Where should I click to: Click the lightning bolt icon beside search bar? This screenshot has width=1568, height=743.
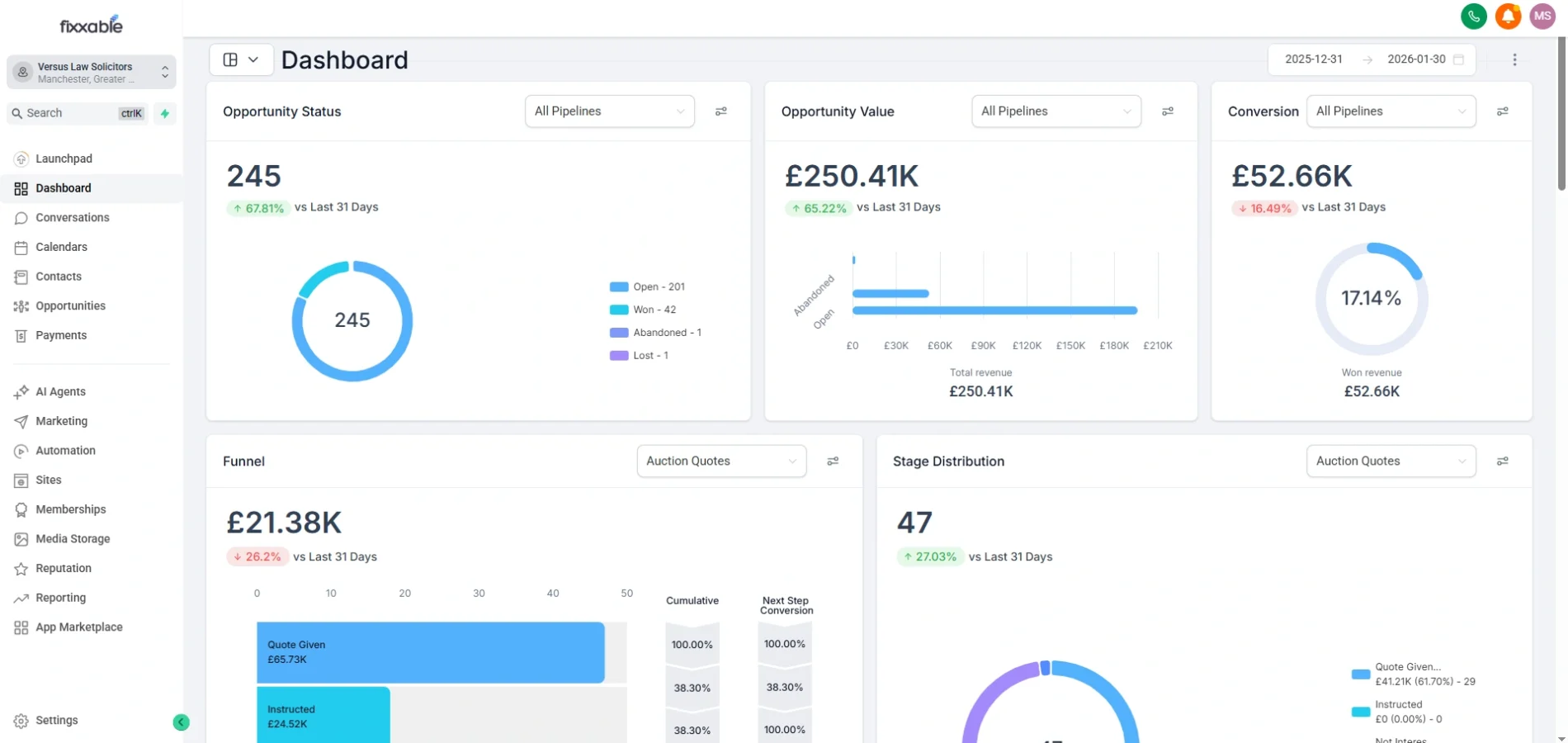coord(164,113)
